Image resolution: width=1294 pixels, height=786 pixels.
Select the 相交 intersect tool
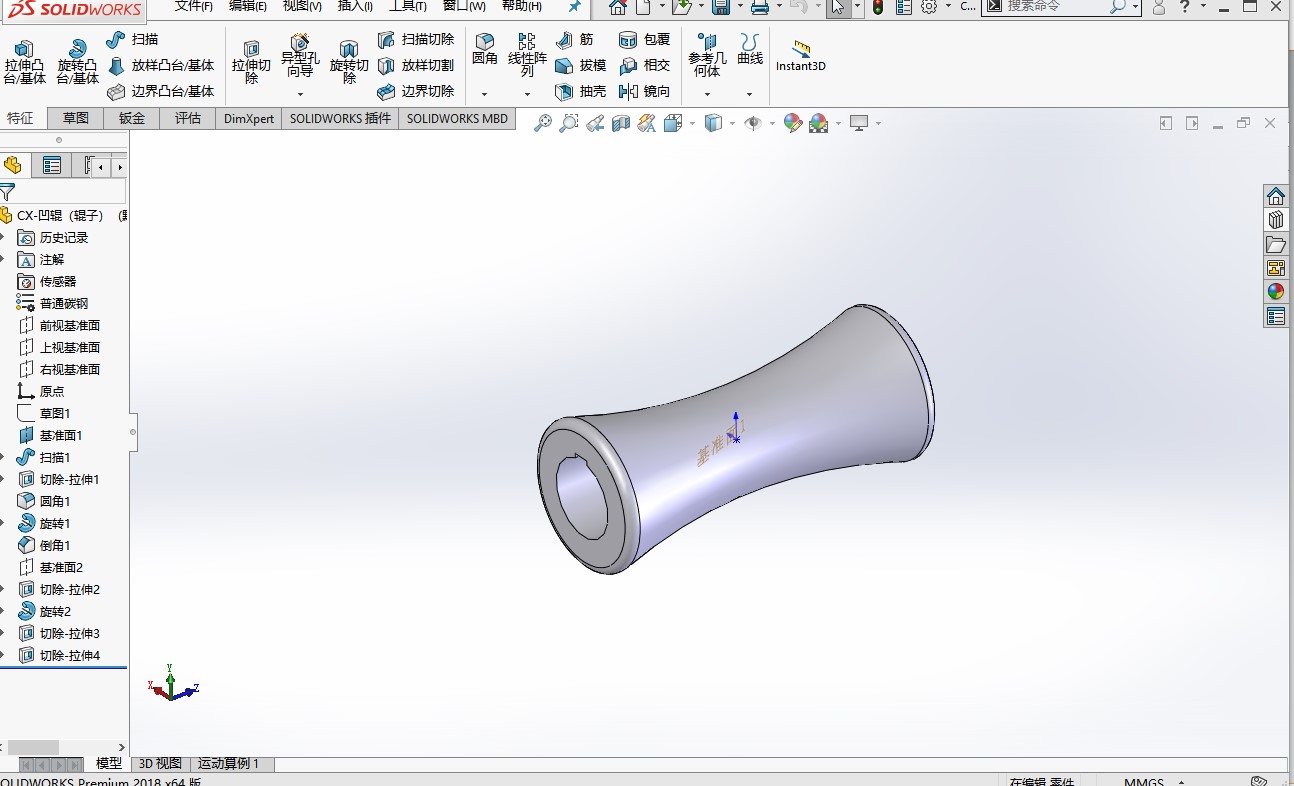[644, 65]
